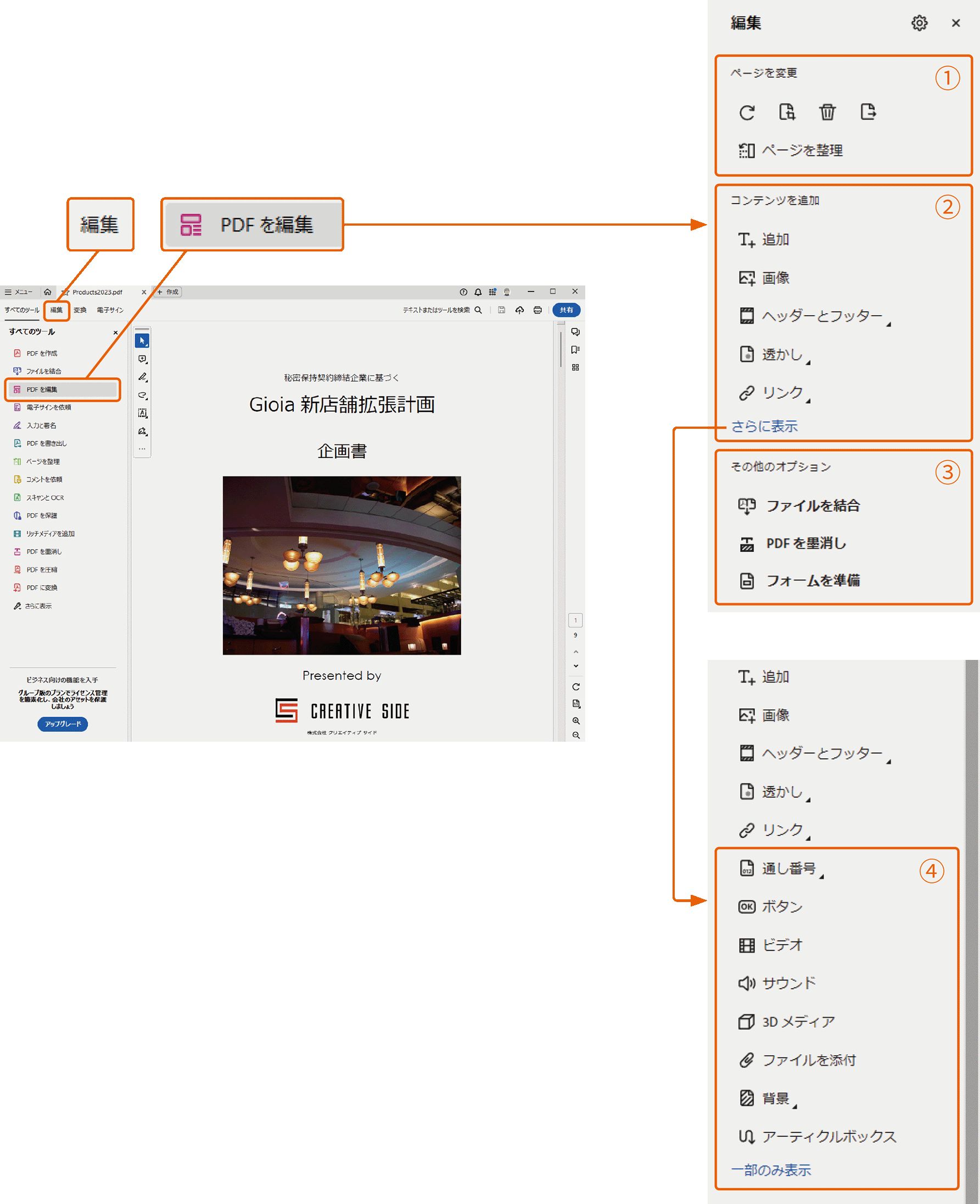Select 電子サインを依頼 in tools list
Viewport: 980px width, 1204px height.
pos(42,407)
